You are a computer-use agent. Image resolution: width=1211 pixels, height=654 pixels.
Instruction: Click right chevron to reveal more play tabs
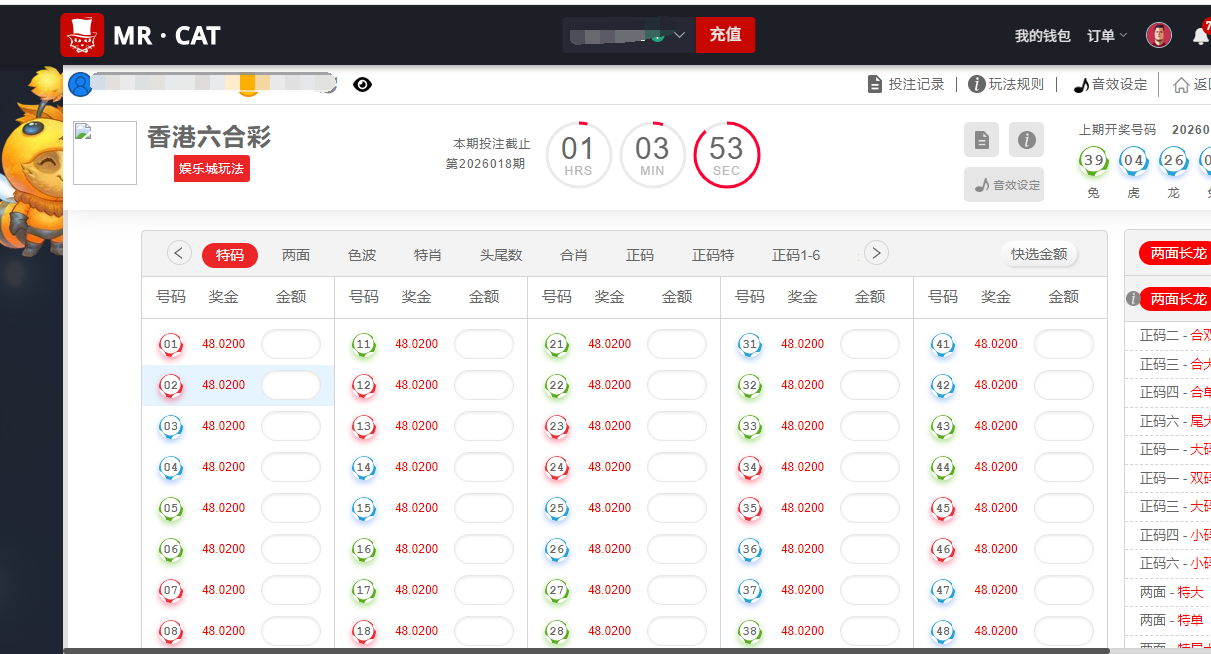[875, 253]
